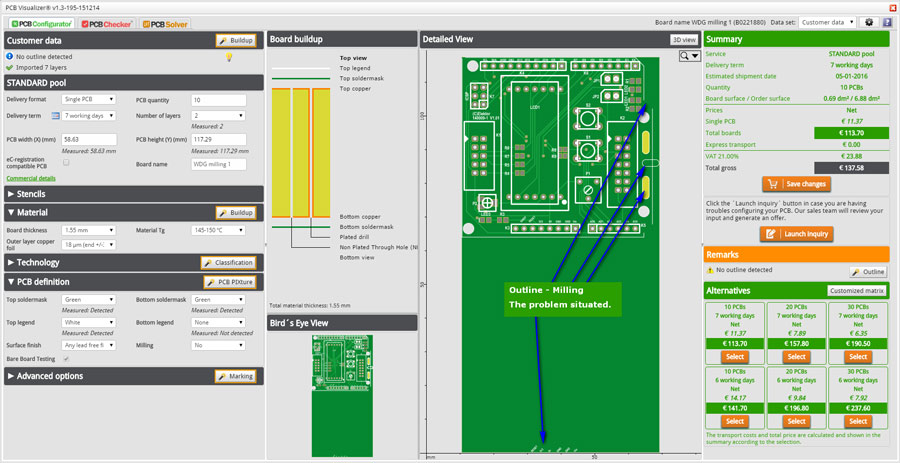Open the zoom magnifier tool in Detailed View
Screen dimensions: 900x463
click(x=689, y=56)
